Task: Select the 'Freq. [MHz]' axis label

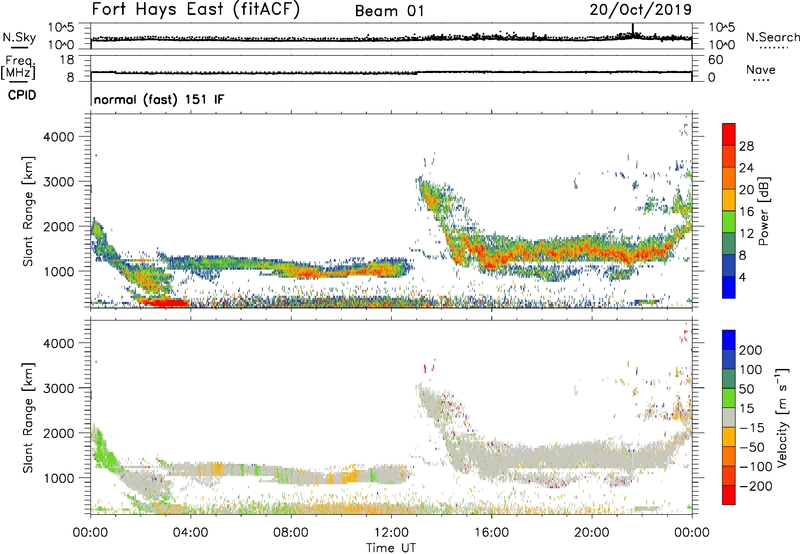Action: (x=18, y=68)
